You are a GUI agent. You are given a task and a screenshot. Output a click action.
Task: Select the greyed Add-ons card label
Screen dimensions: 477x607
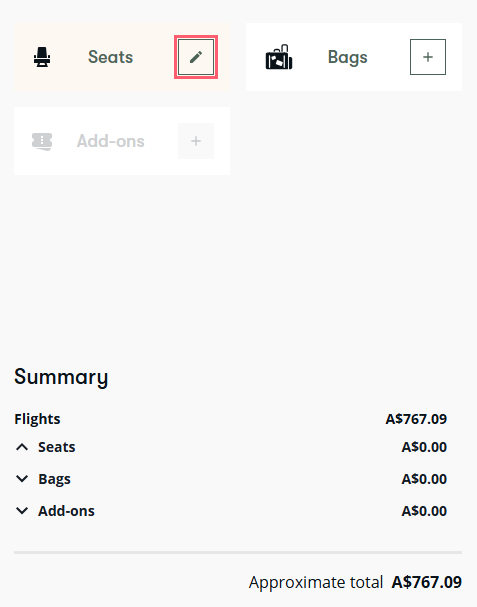pos(111,141)
